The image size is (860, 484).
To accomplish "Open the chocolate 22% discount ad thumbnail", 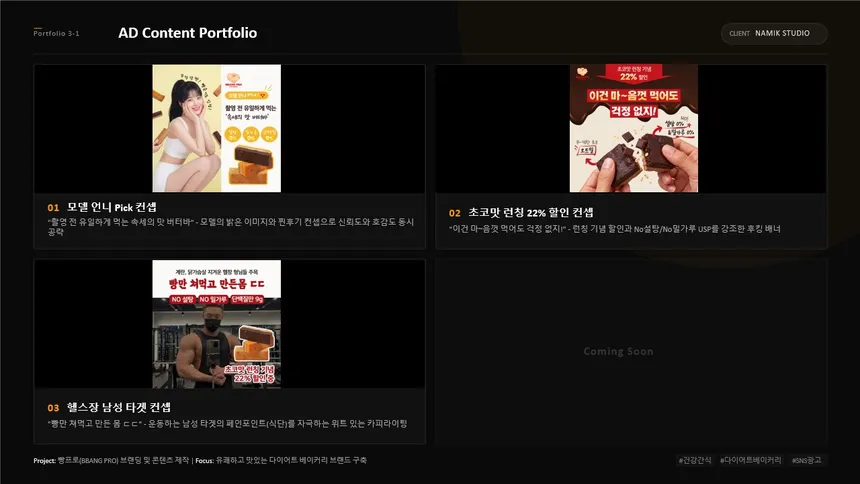I will (633, 128).
